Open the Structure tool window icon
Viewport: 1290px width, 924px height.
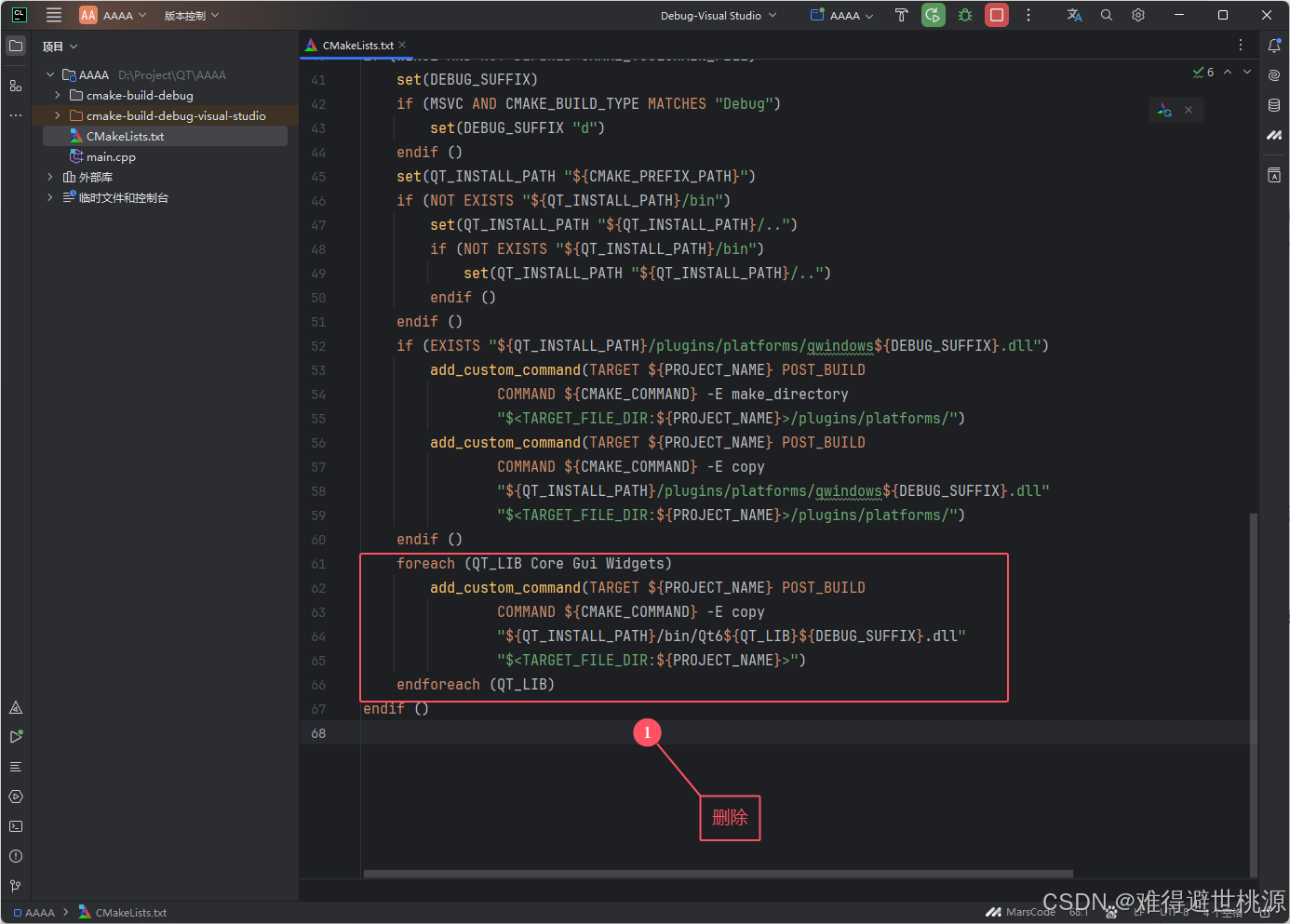coord(16,86)
